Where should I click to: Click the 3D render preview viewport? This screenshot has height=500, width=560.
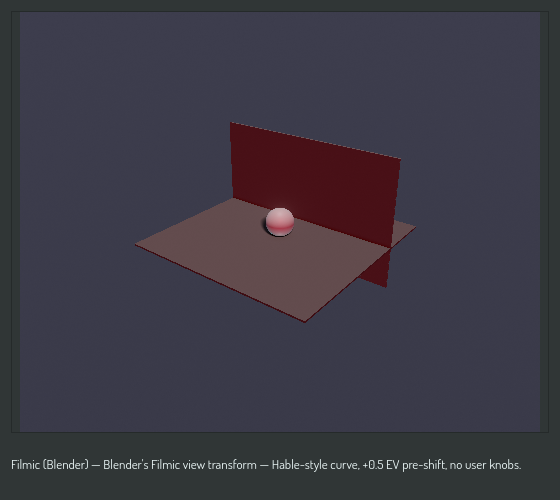point(280,222)
